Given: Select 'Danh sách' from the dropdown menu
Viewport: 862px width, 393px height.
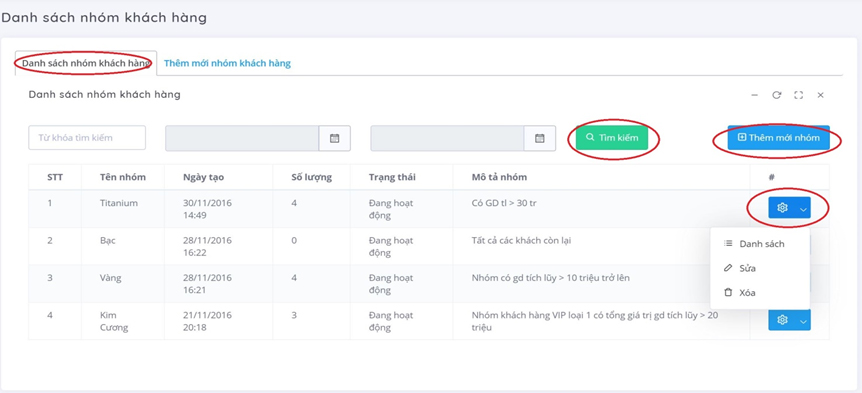Looking at the screenshot, I should click(761, 243).
